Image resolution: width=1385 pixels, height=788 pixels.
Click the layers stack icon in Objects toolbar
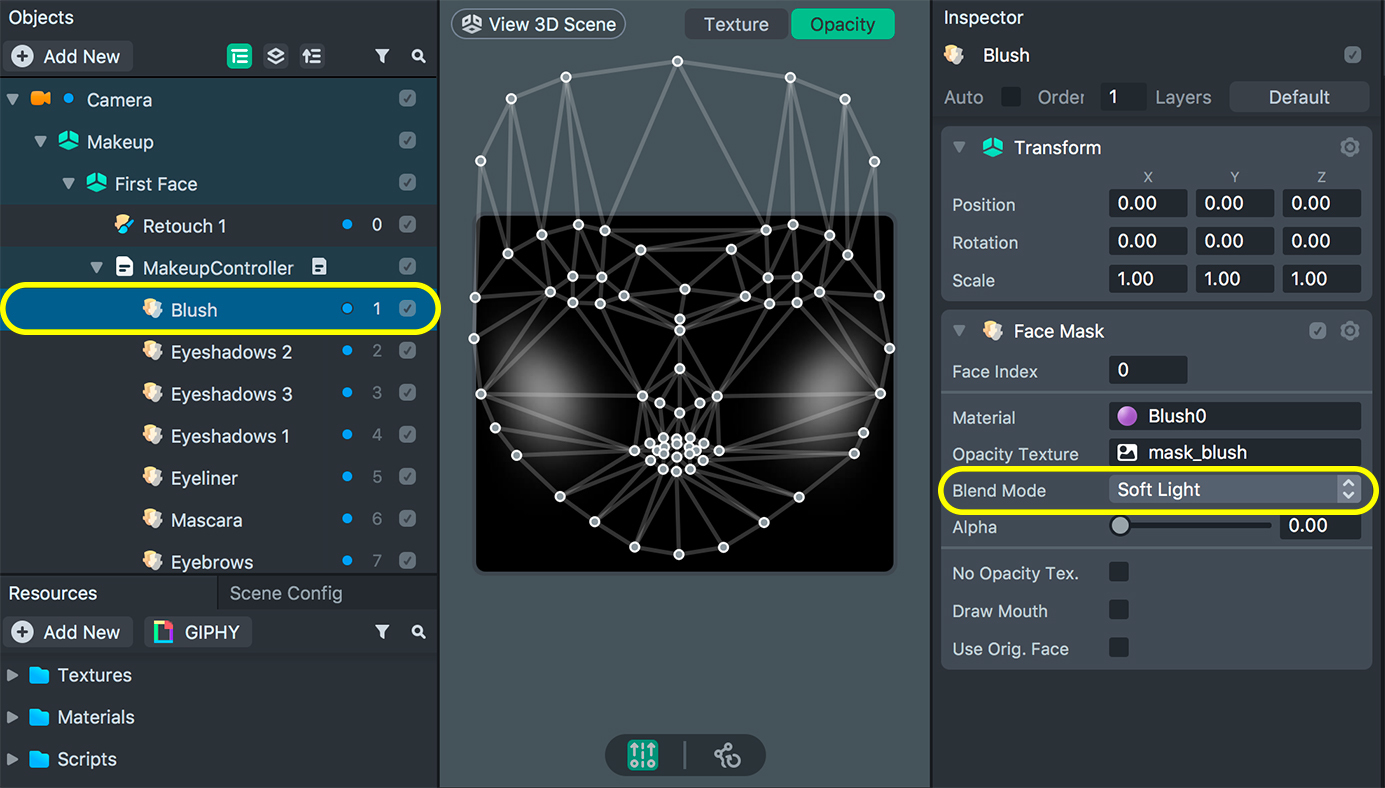pos(276,57)
